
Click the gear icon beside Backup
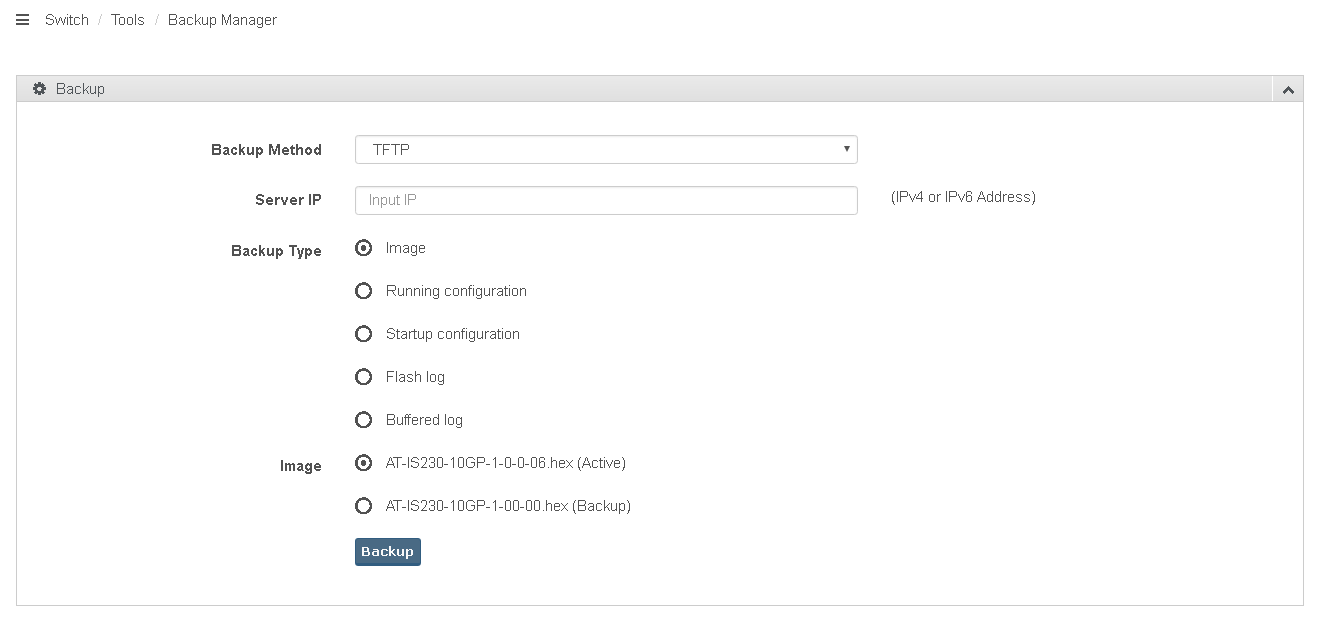point(40,89)
